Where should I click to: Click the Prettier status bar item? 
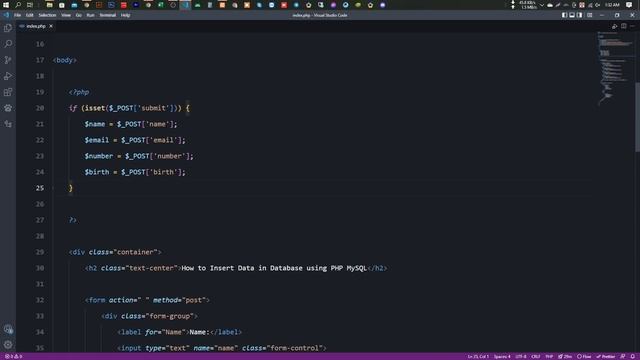click(606, 357)
